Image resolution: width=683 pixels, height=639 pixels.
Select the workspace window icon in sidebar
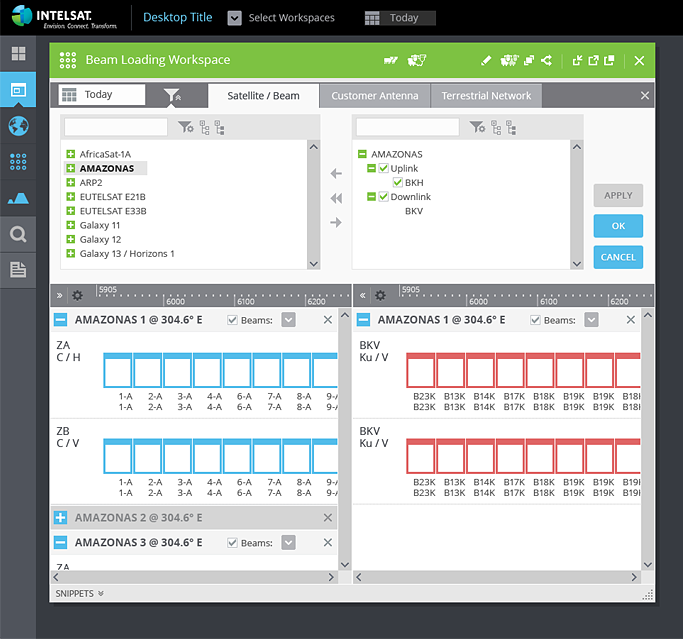pos(18,90)
